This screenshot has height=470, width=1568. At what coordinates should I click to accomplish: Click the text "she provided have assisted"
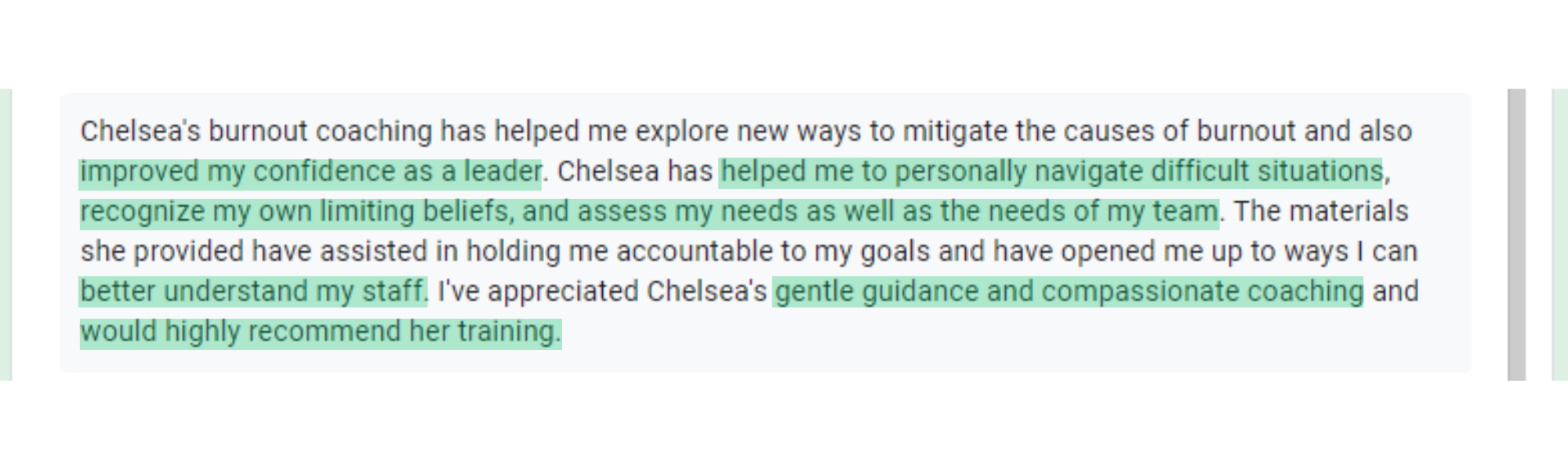254,251
